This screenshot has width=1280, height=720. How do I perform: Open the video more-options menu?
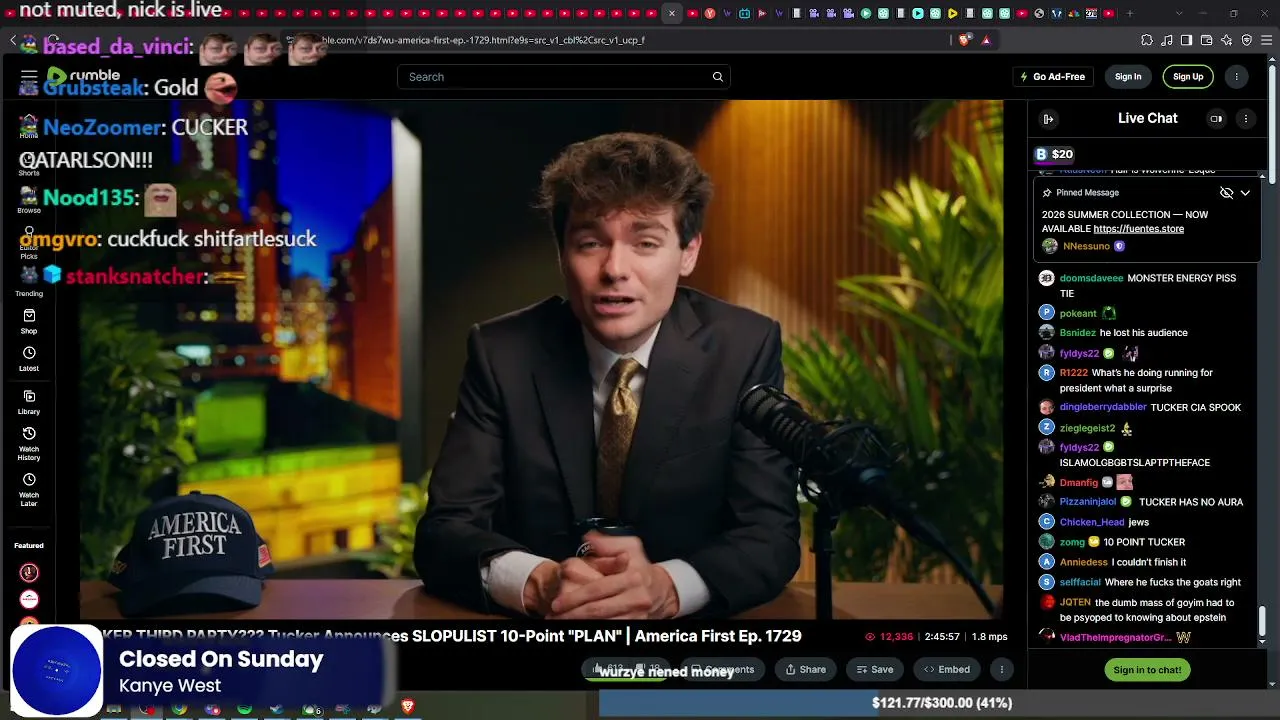point(1001,670)
